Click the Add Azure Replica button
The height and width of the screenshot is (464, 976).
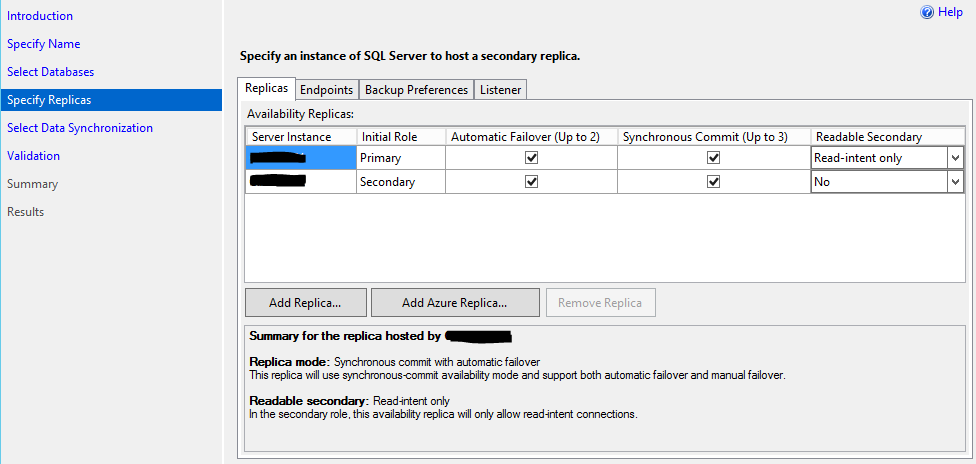coord(455,302)
